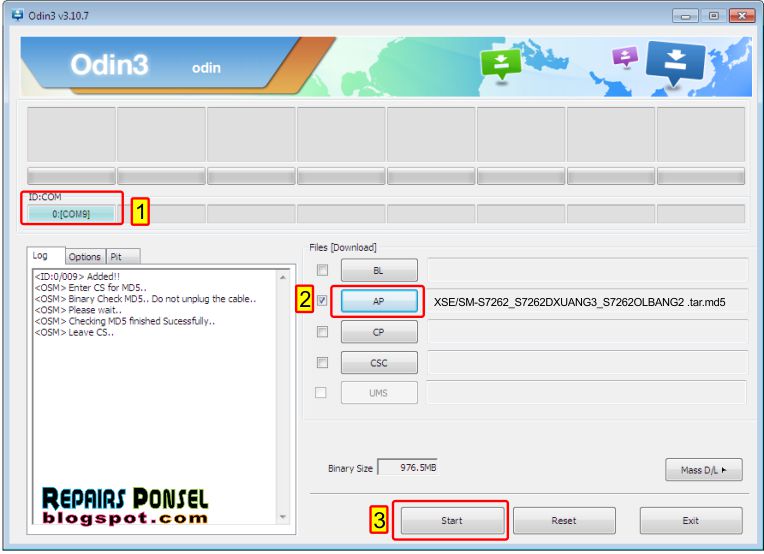The height and width of the screenshot is (554, 764).
Task: Start the flashing process
Action: [x=452, y=520]
